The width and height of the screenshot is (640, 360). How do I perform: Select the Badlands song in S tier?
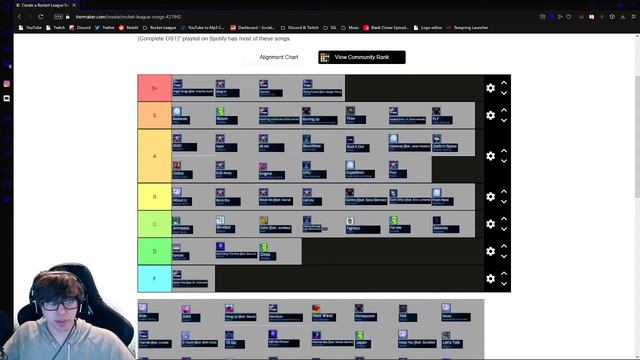pyautogui.click(x=182, y=116)
